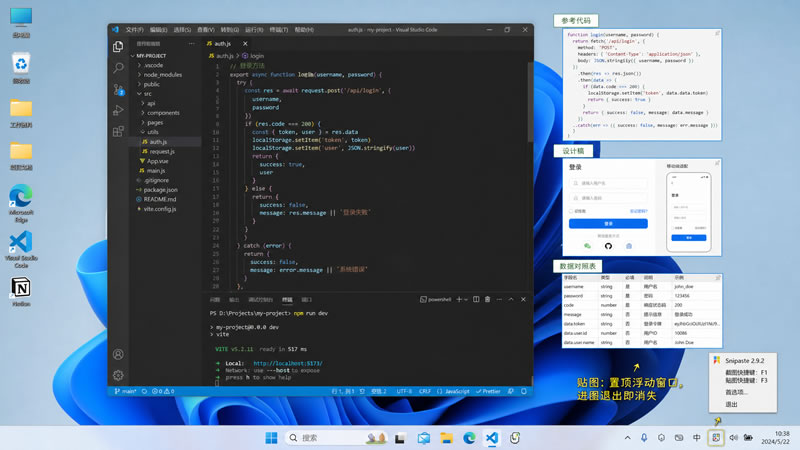Click the main branch status bar button

coord(126,391)
